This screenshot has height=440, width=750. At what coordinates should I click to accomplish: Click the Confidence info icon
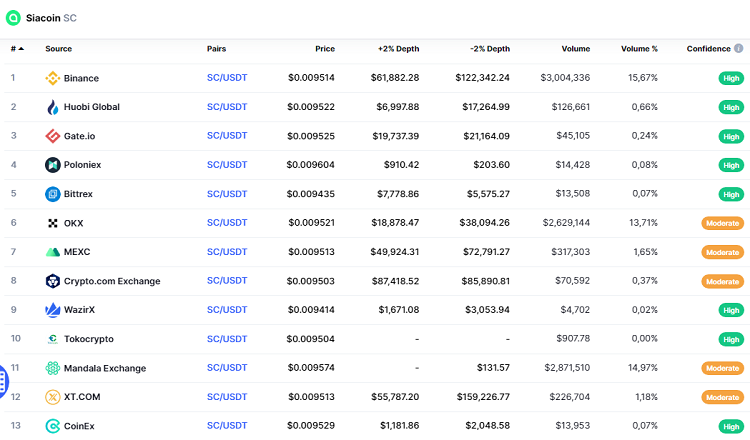(739, 48)
